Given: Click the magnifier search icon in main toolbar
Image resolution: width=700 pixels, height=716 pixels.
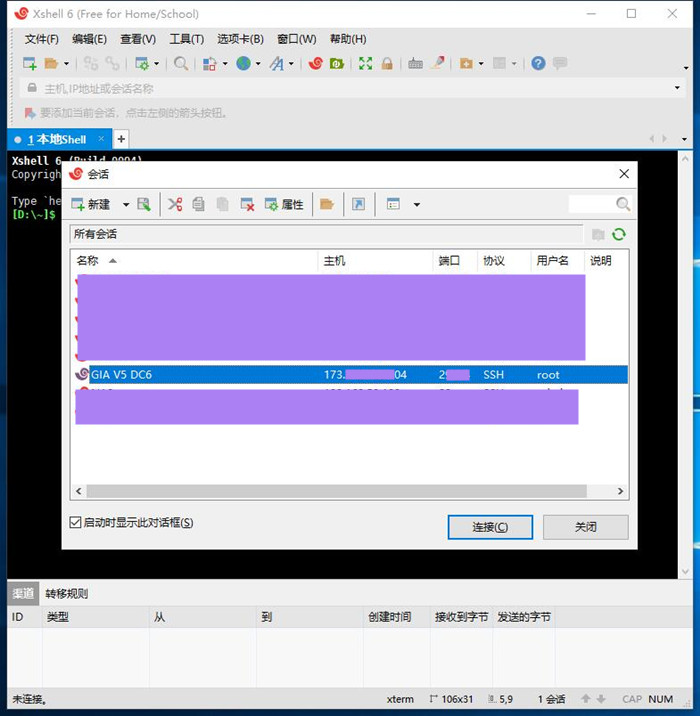Looking at the screenshot, I should click(181, 63).
